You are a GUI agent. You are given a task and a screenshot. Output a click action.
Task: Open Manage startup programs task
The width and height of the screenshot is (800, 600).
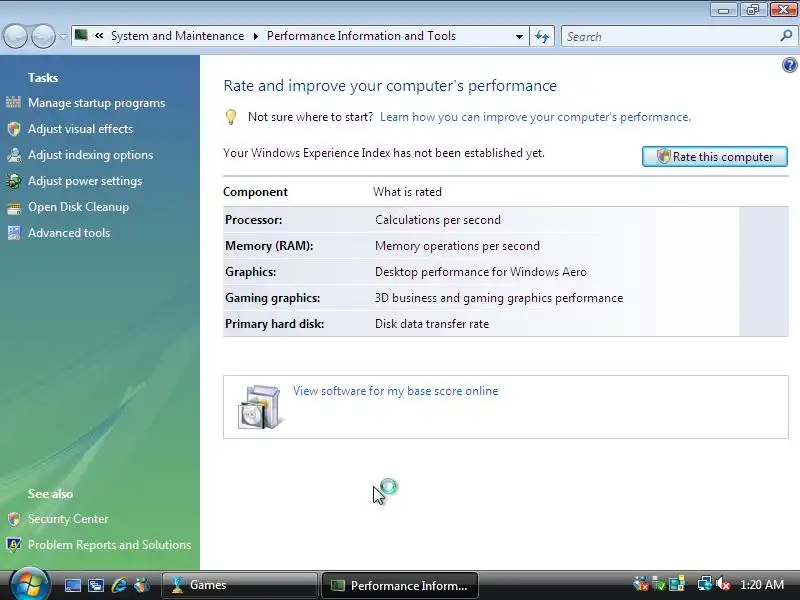click(96, 103)
